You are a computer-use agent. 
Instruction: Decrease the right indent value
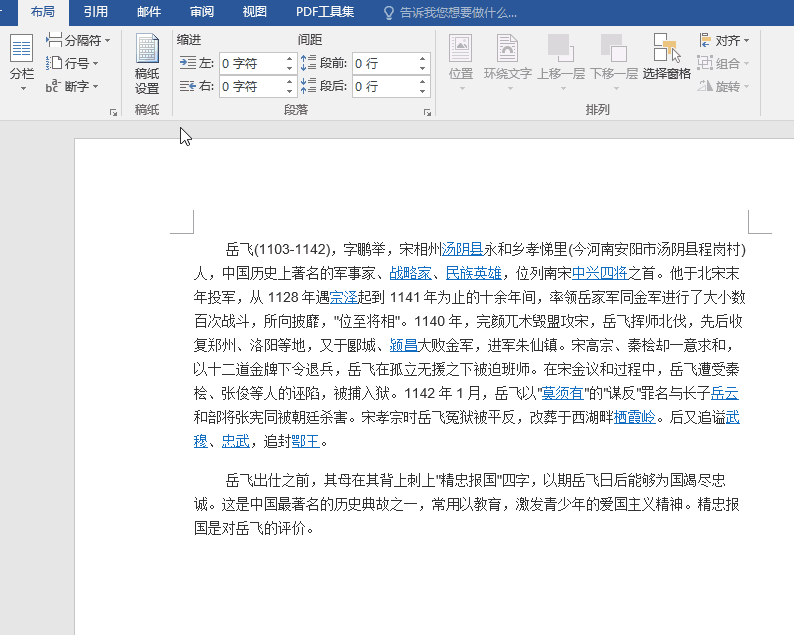pyautogui.click(x=289, y=92)
